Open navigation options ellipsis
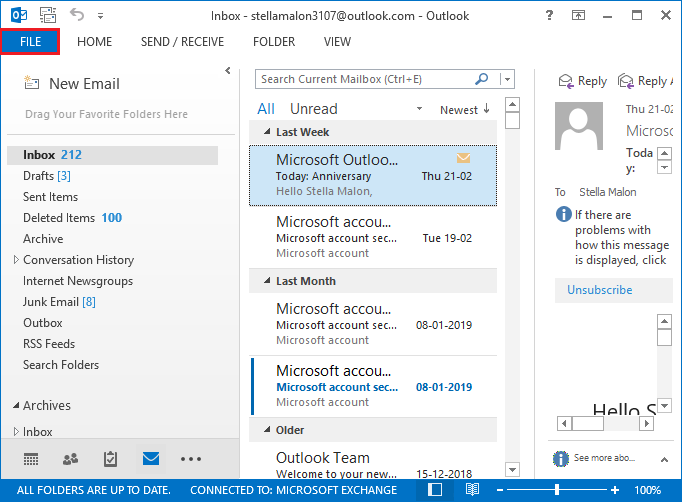Viewport: 682px width, 502px height. coord(191,459)
